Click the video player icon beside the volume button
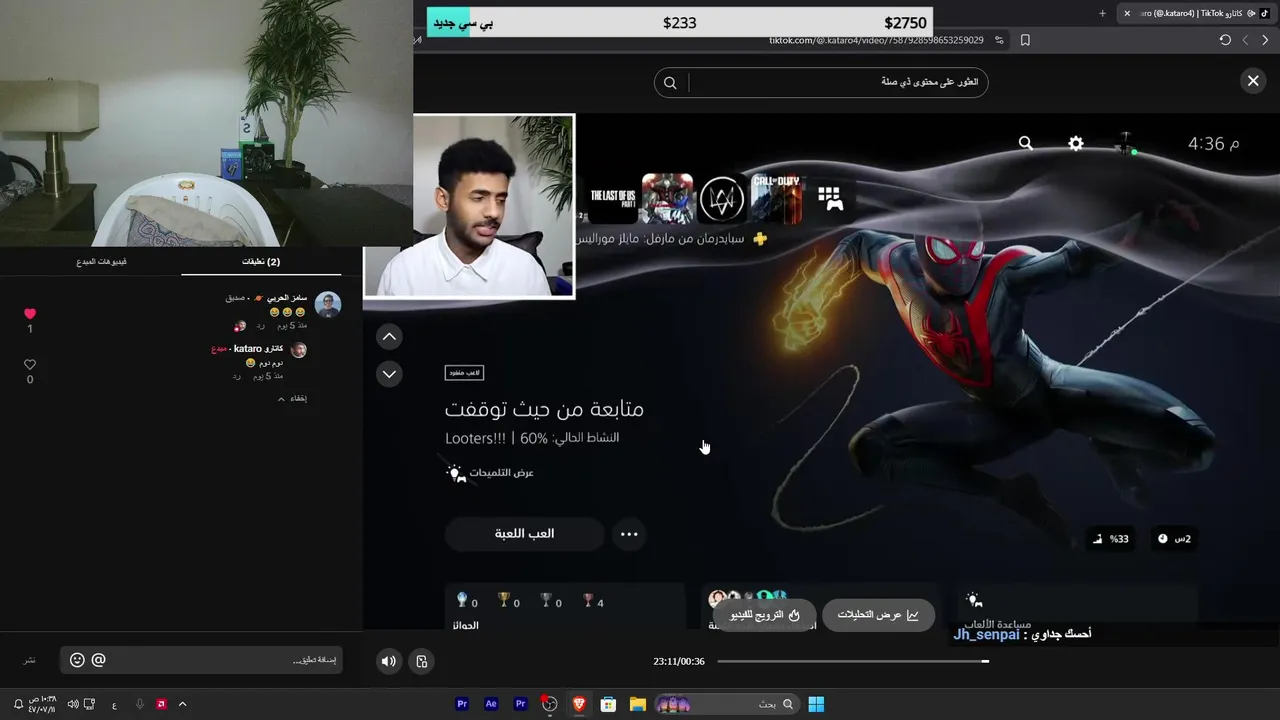The height and width of the screenshot is (720, 1280). 422,661
